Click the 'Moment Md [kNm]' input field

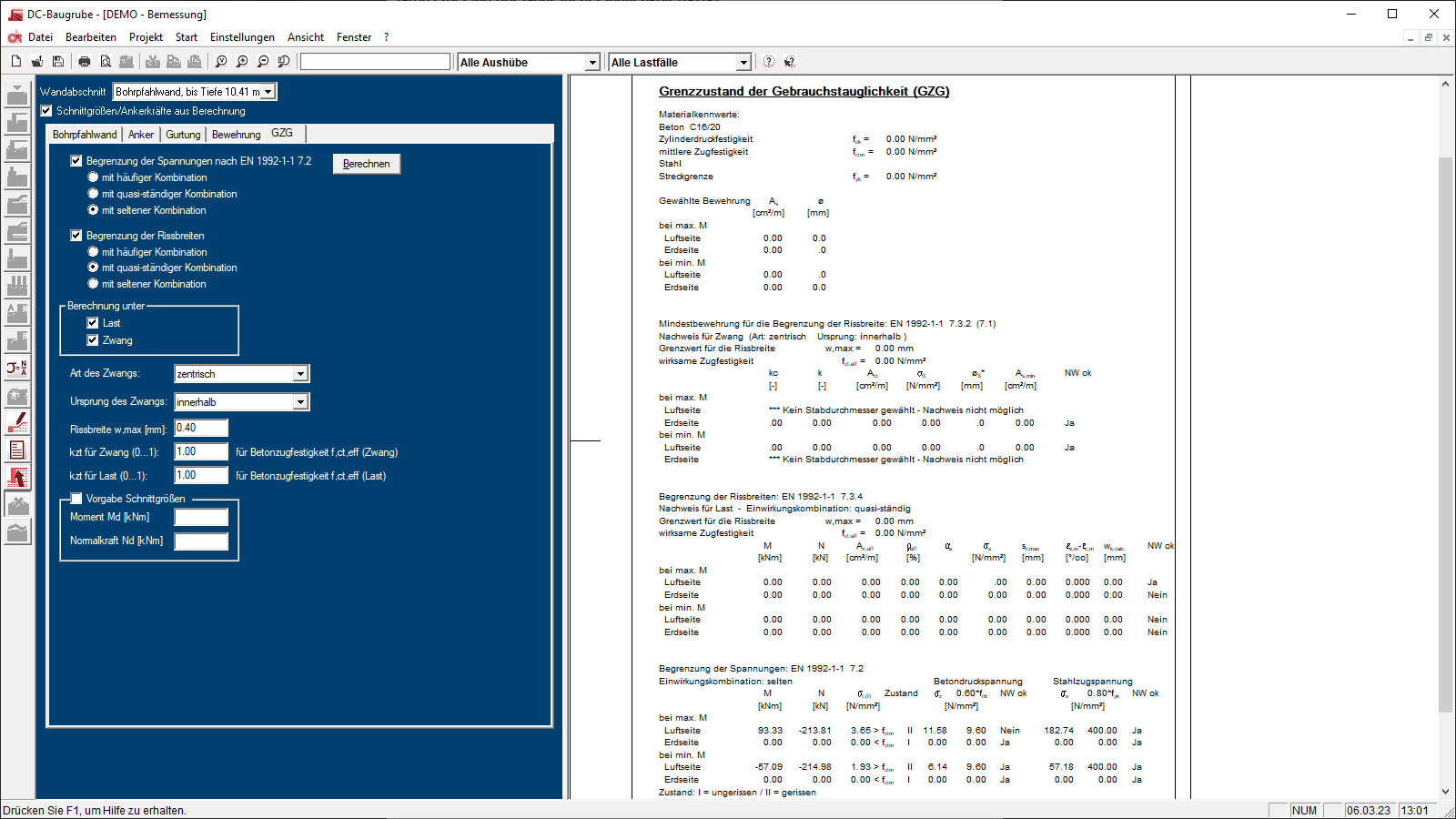pos(201,517)
